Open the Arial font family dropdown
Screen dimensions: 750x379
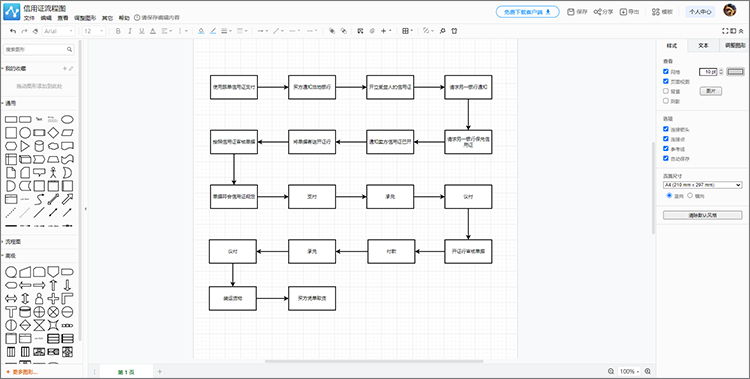[59, 31]
